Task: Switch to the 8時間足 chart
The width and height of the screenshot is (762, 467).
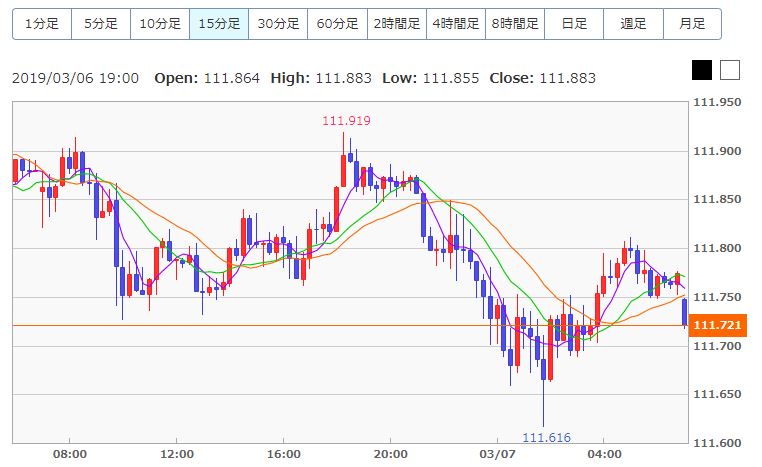Action: point(515,23)
